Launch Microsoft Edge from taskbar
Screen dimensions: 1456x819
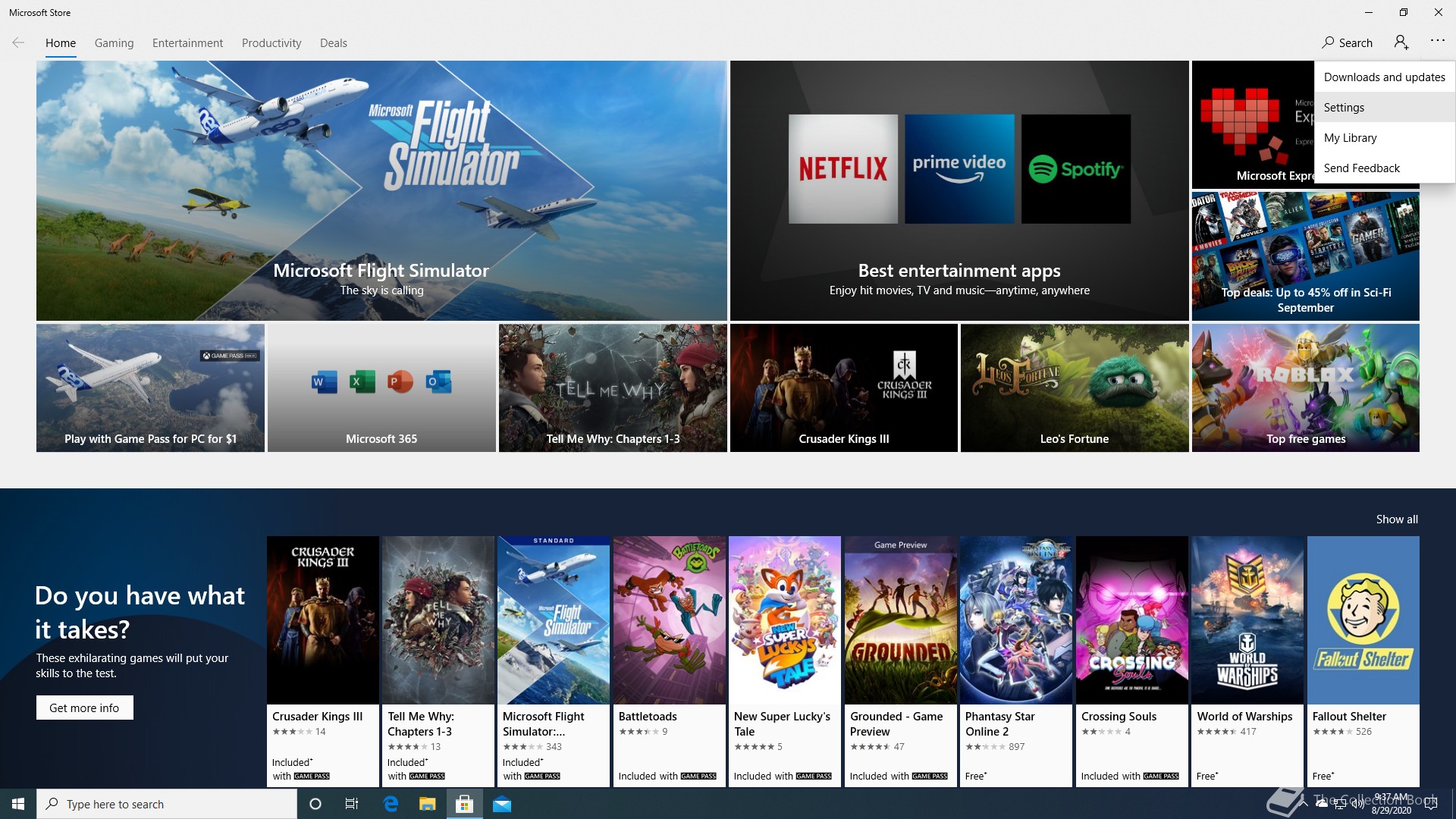(x=391, y=804)
